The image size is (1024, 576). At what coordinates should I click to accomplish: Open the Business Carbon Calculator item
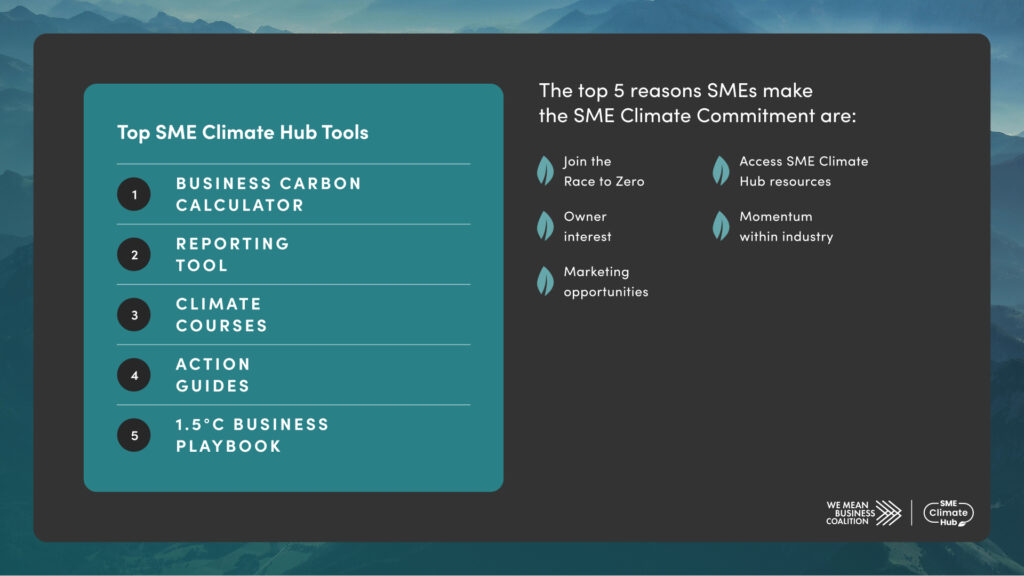tap(268, 194)
